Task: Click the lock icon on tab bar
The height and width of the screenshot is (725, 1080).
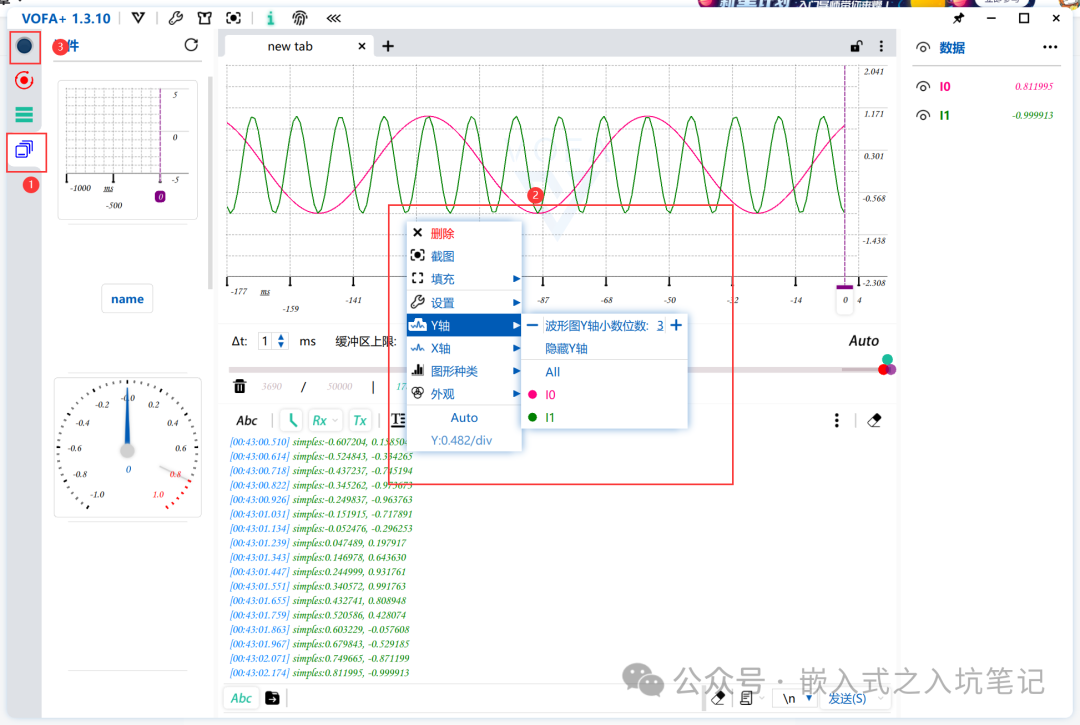Action: 856,46
